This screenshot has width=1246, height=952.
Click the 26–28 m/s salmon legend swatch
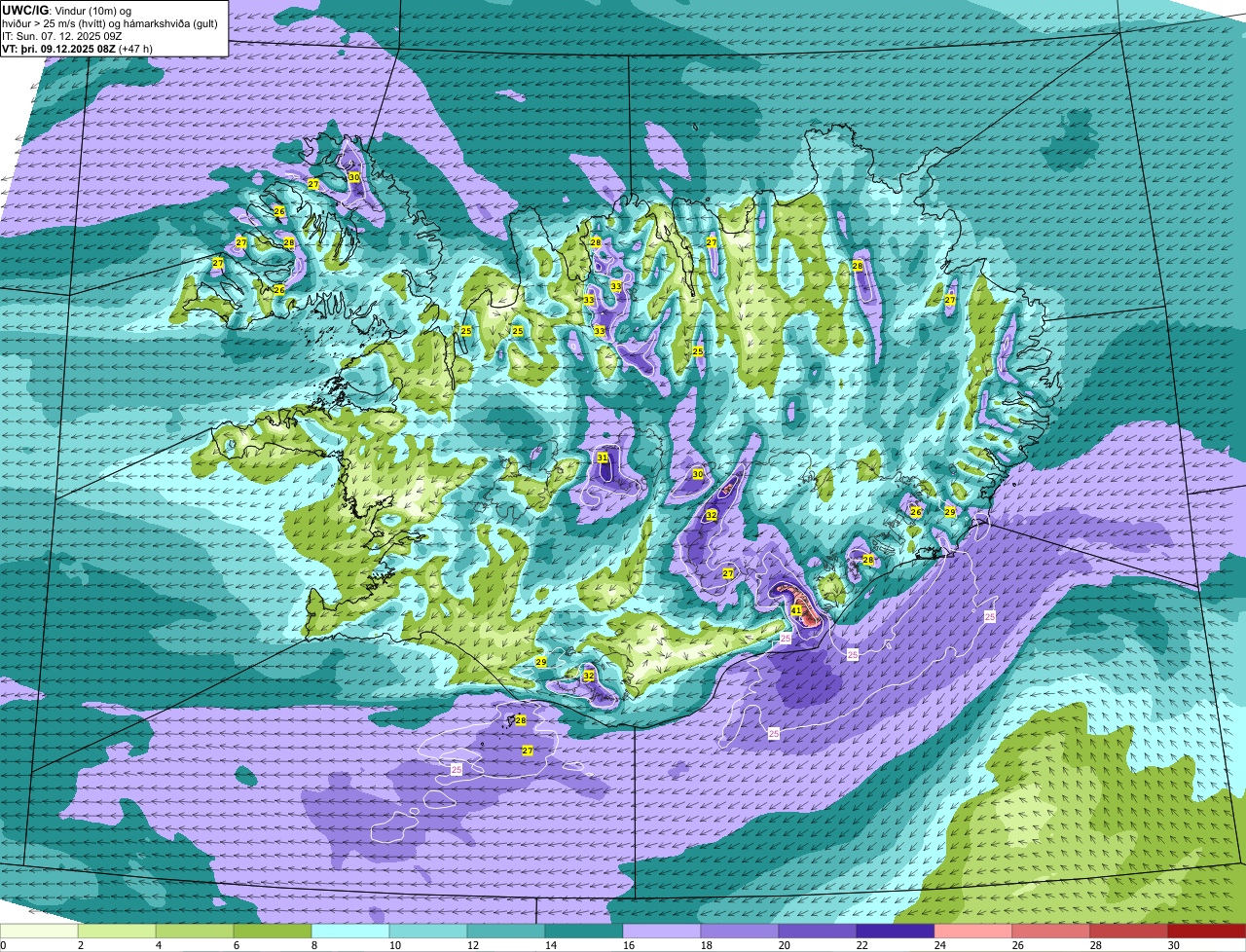point(1051,932)
